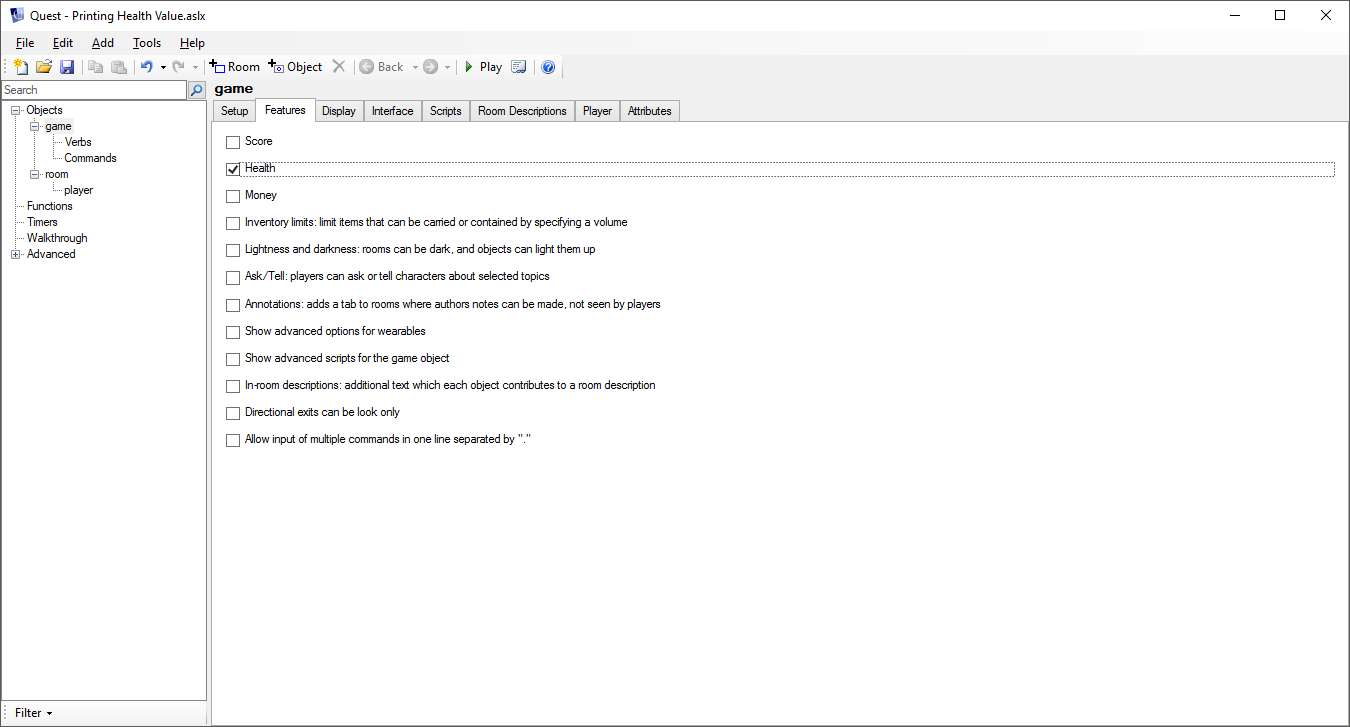Select Commands in the tree
Screen dimensions: 1350x727
pyautogui.click(x=90, y=158)
